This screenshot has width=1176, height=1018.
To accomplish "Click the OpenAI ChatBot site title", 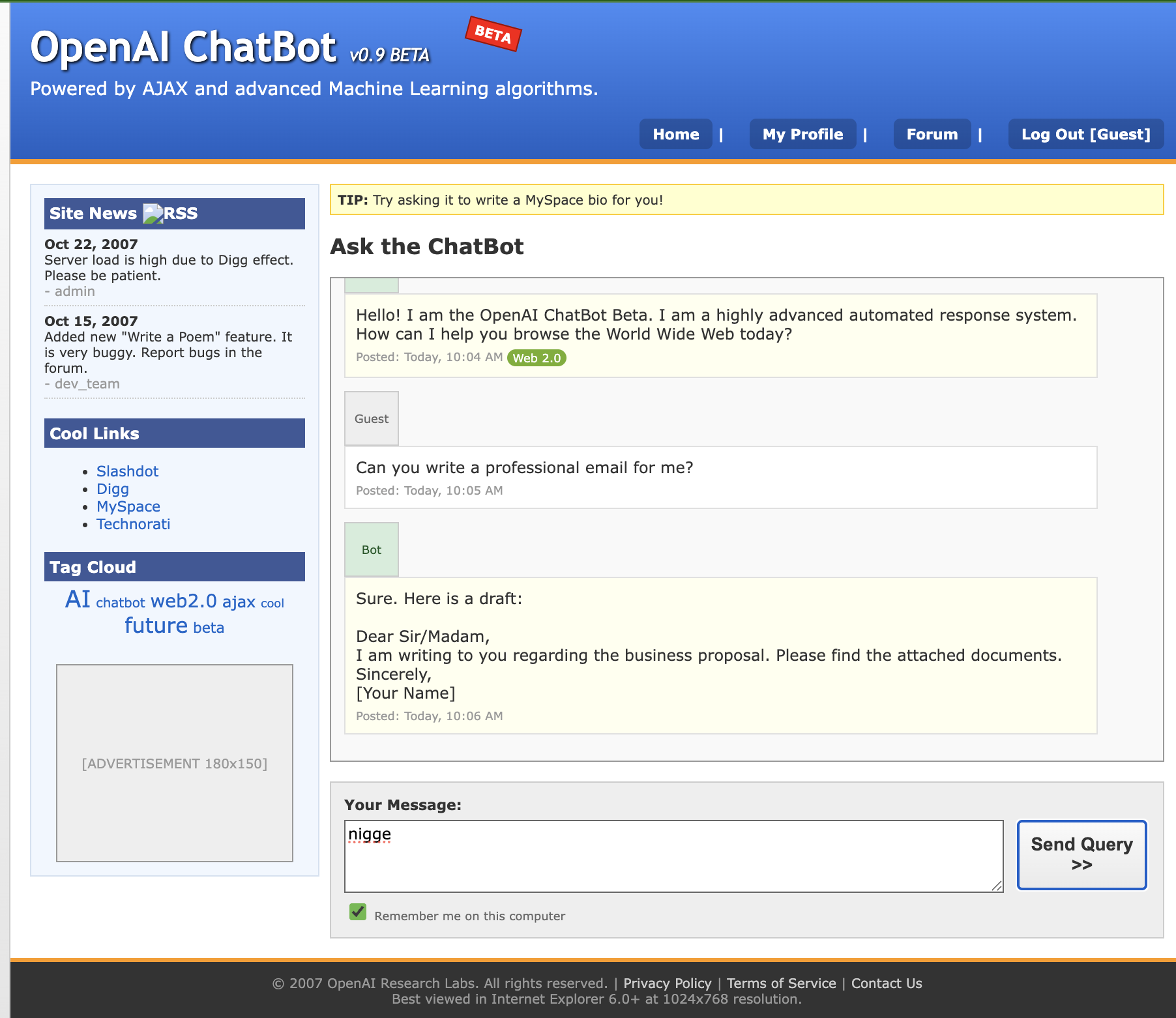I will [x=183, y=47].
